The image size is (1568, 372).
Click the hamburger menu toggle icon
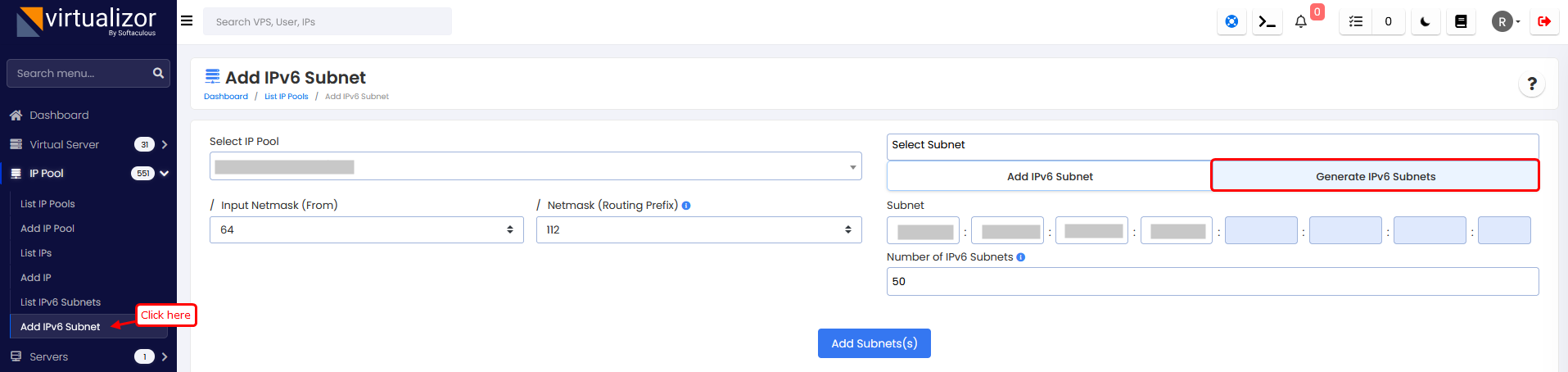pyautogui.click(x=187, y=21)
